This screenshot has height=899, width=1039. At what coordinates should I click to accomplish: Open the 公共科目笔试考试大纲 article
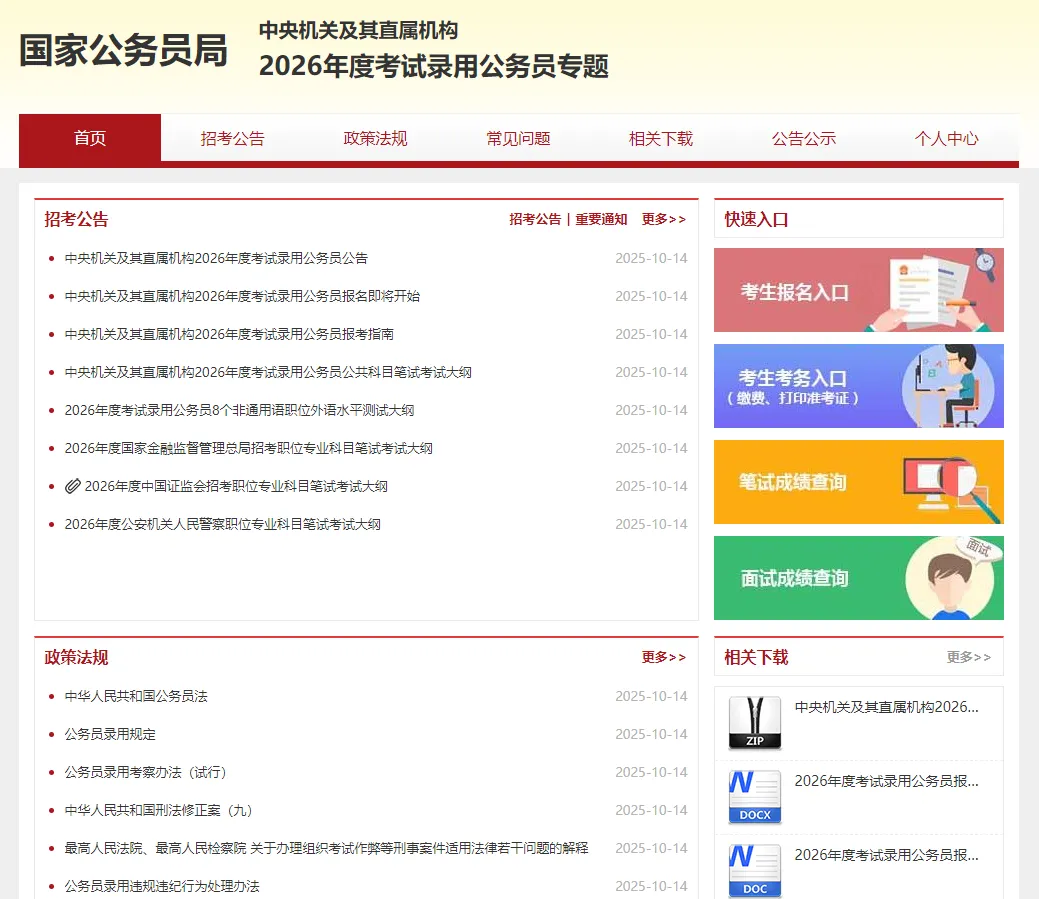(268, 372)
